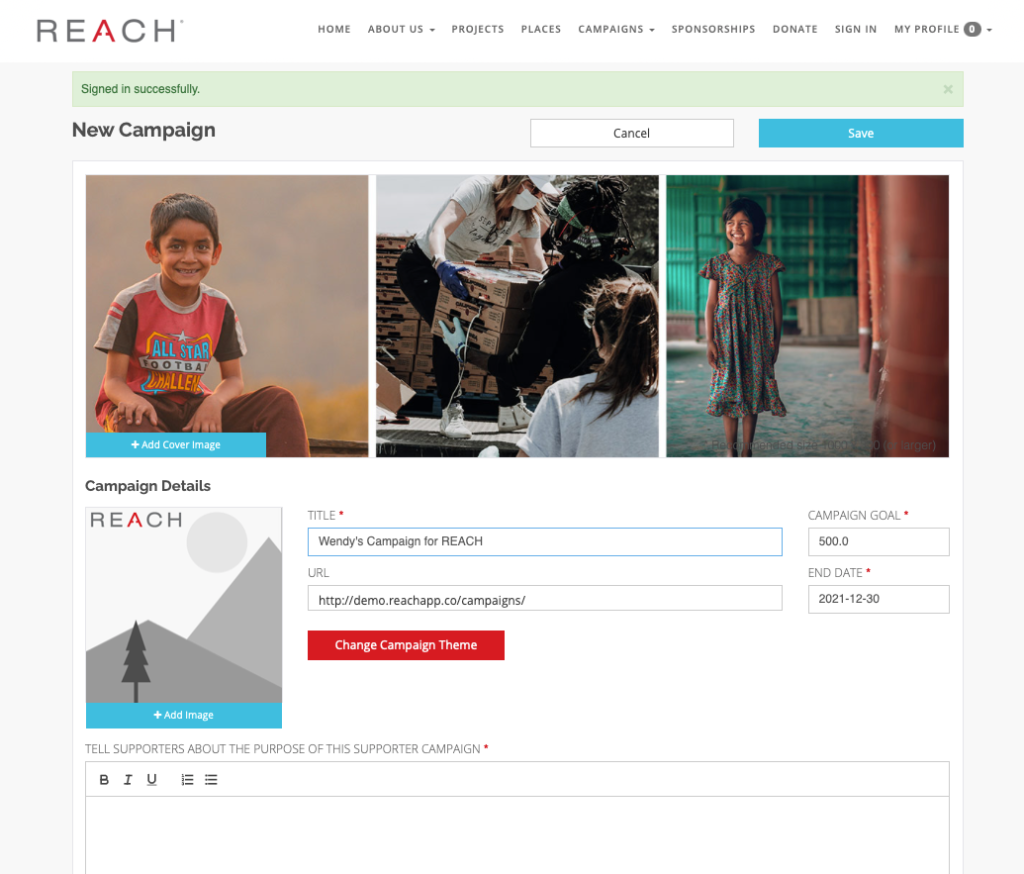Toggle bold formatting in the editor
Viewport: 1024px width, 874px height.
click(x=104, y=779)
